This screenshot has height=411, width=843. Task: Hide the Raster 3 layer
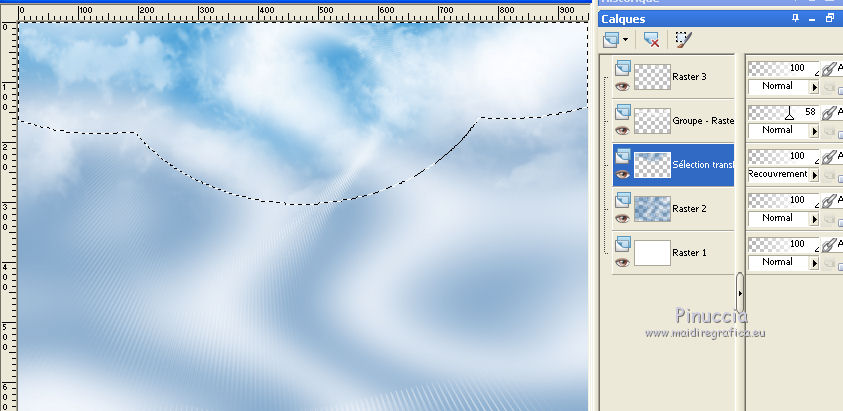pyautogui.click(x=623, y=86)
